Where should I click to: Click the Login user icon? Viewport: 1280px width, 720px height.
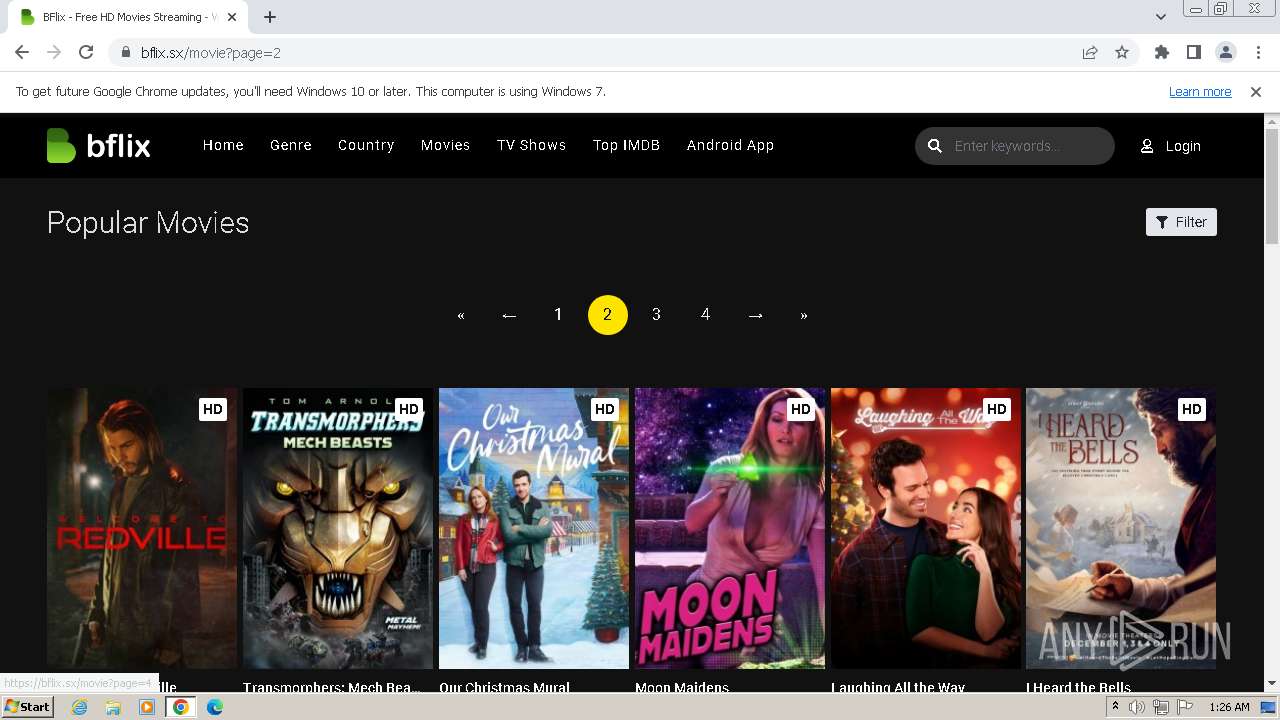click(1147, 146)
